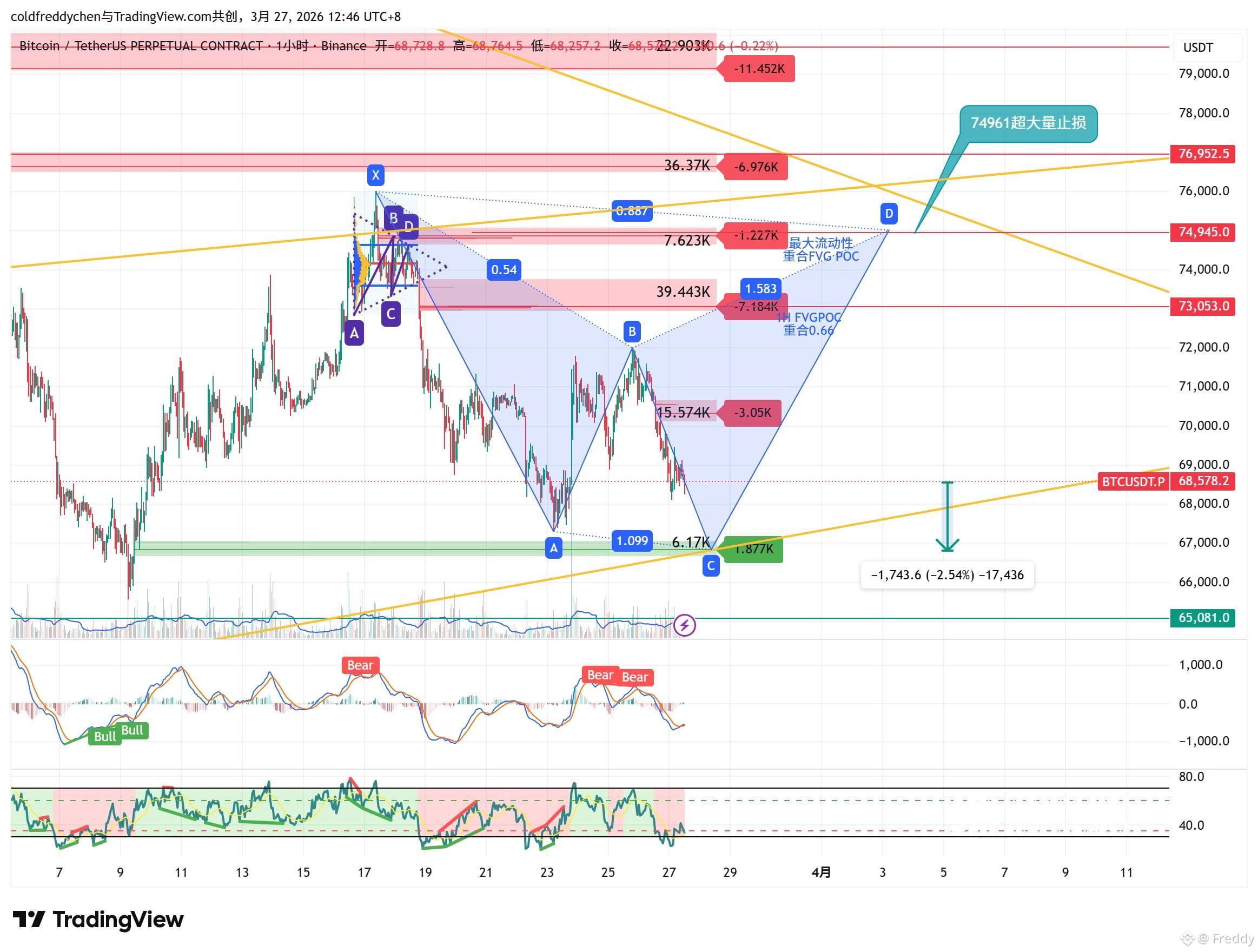Select the 73,053.0 red price tag
This screenshot has height=952, width=1258.
(1203, 306)
